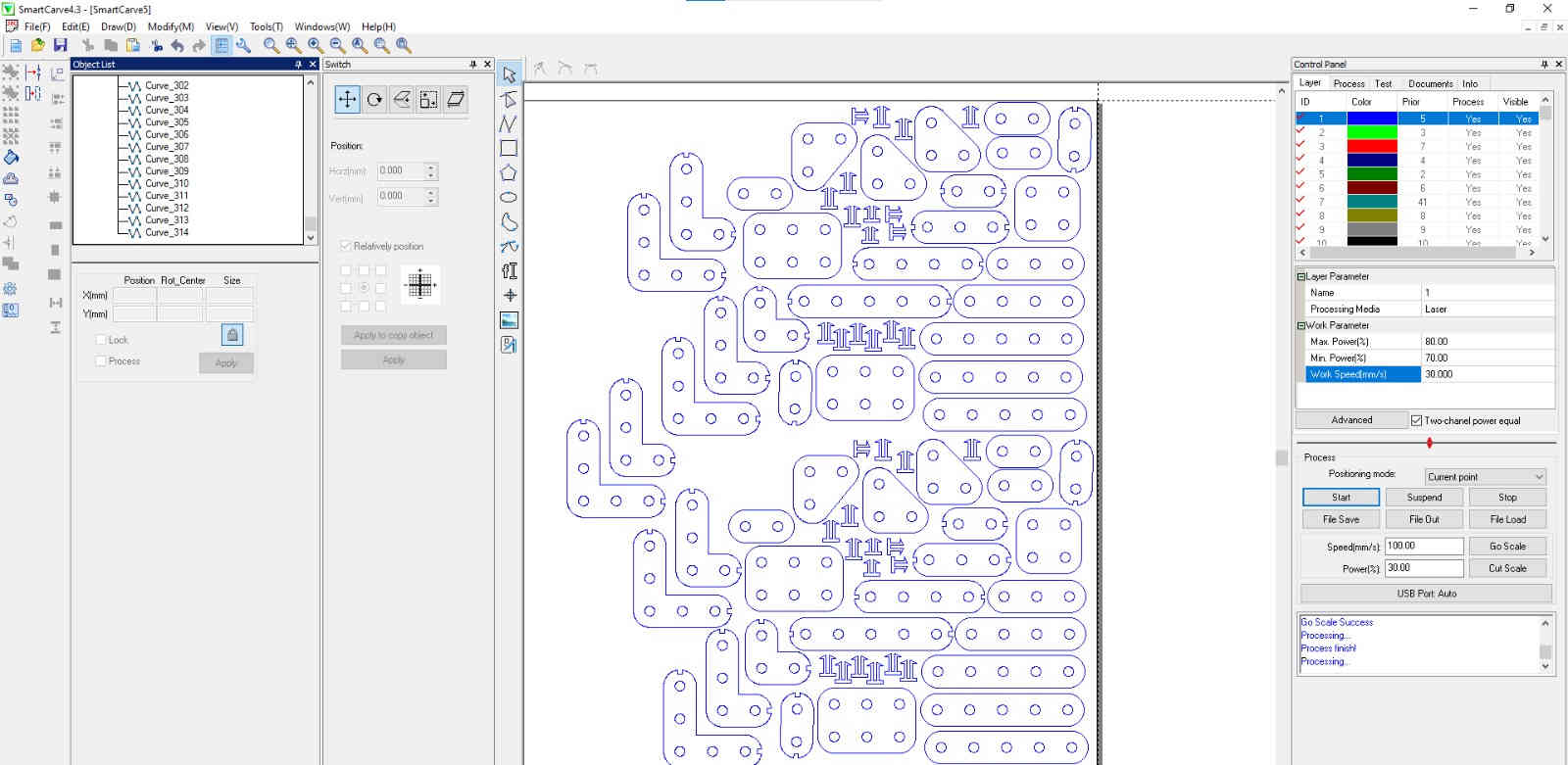Screen dimensions: 1568x765
Task: Enable the Lock checkbox
Action: pyautogui.click(x=101, y=340)
